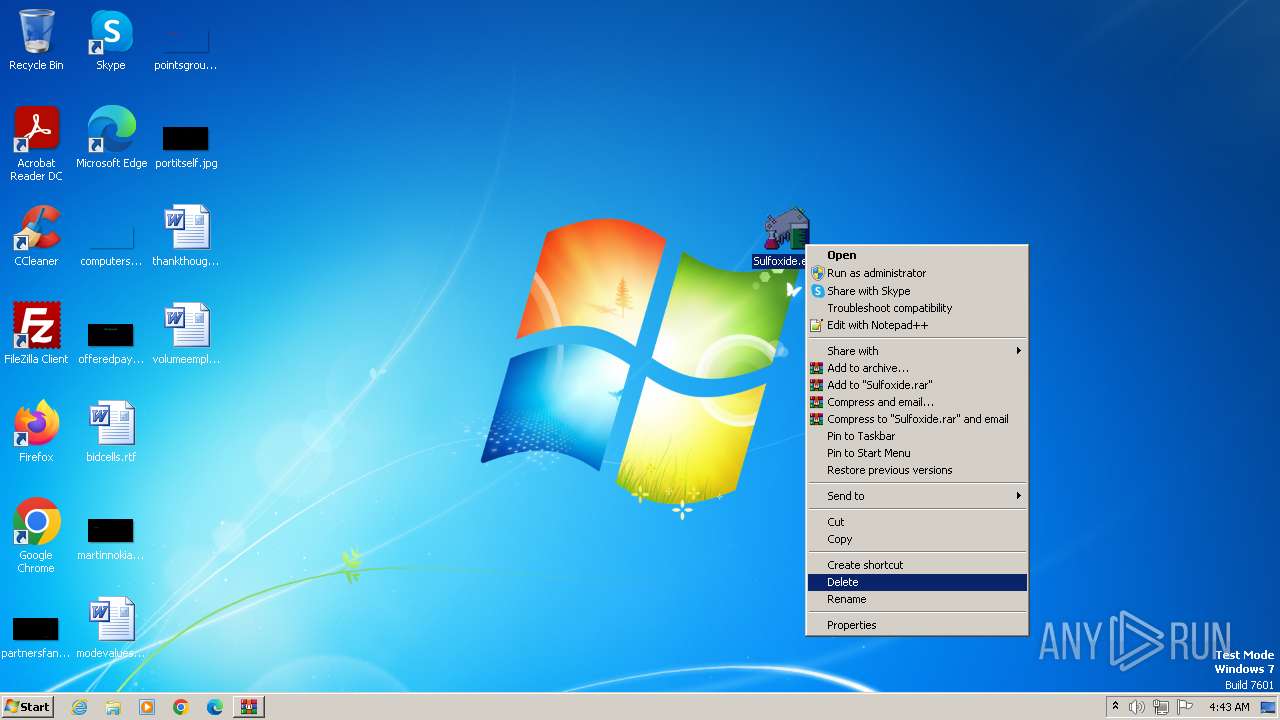Image resolution: width=1280 pixels, height=720 pixels.
Task: Select the Acrobat Reader DC shortcut
Action: click(x=36, y=144)
